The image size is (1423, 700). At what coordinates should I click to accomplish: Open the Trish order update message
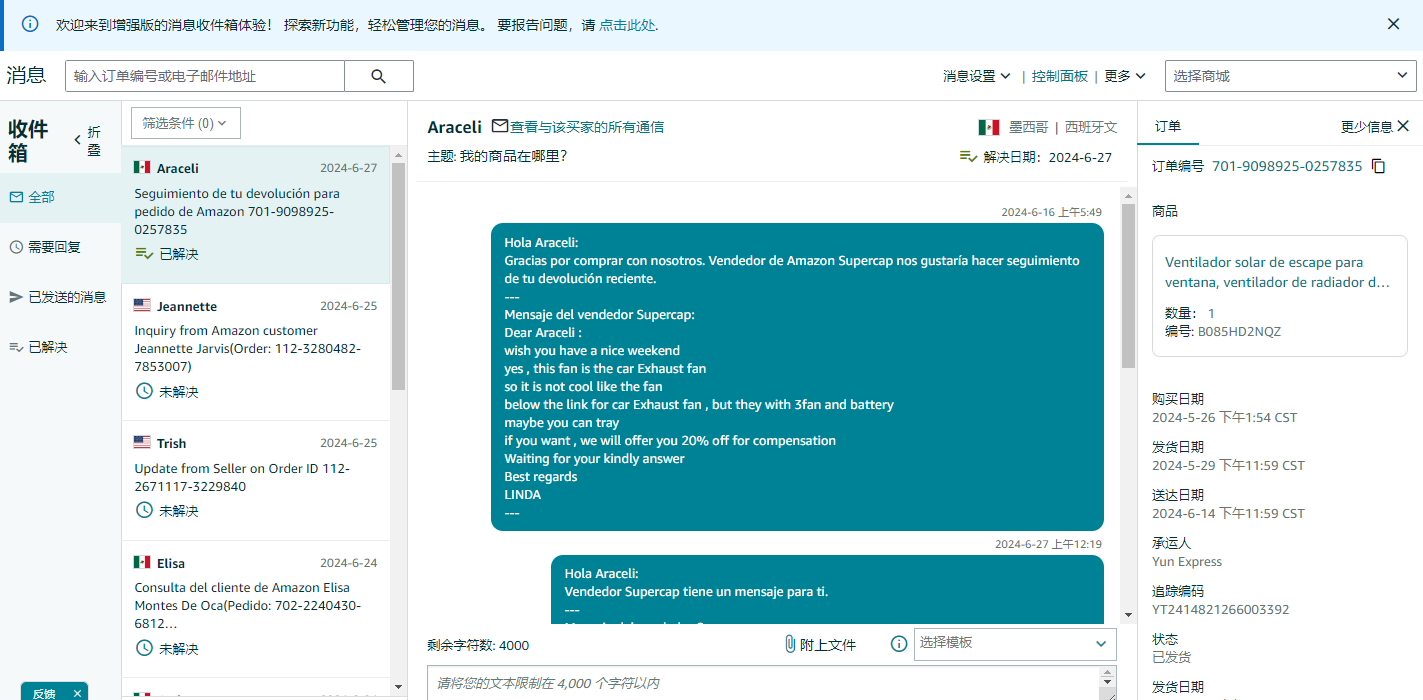(x=256, y=481)
